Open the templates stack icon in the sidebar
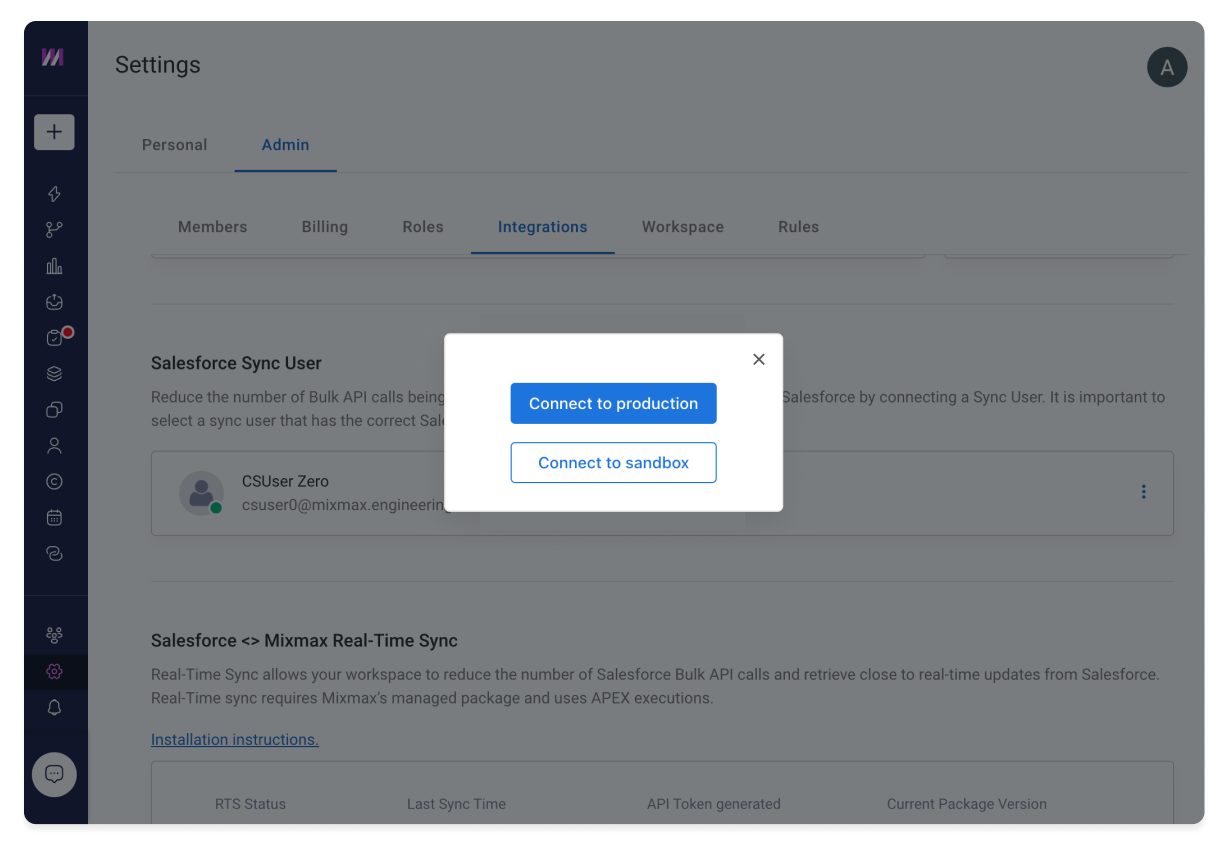Image resolution: width=1229 pixels, height=845 pixels. (54, 373)
